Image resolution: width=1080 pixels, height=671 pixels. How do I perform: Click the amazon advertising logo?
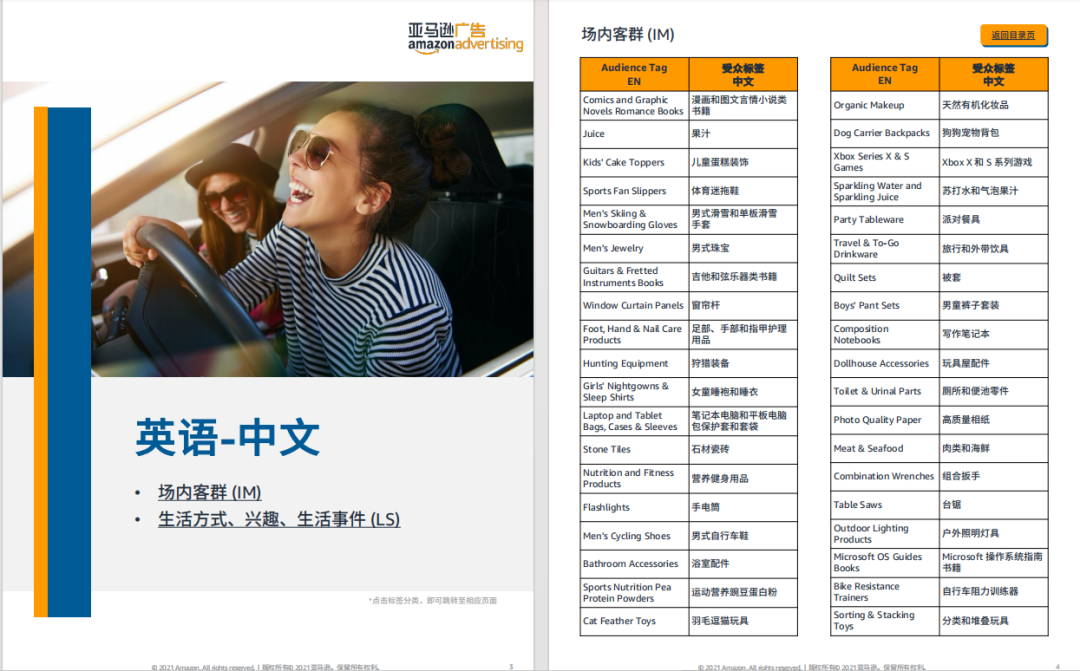tap(464, 38)
